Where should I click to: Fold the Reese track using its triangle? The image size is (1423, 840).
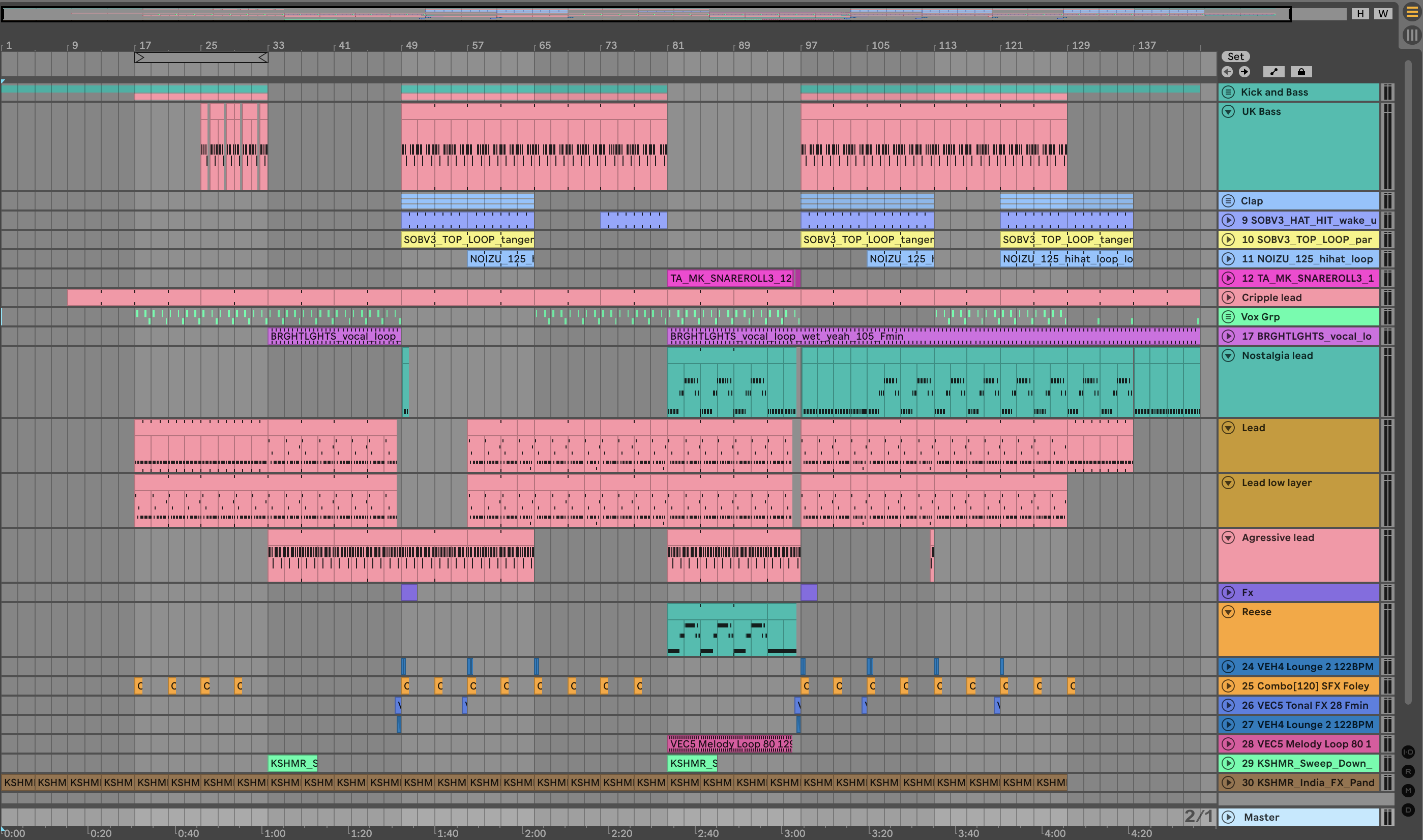pyautogui.click(x=1228, y=612)
